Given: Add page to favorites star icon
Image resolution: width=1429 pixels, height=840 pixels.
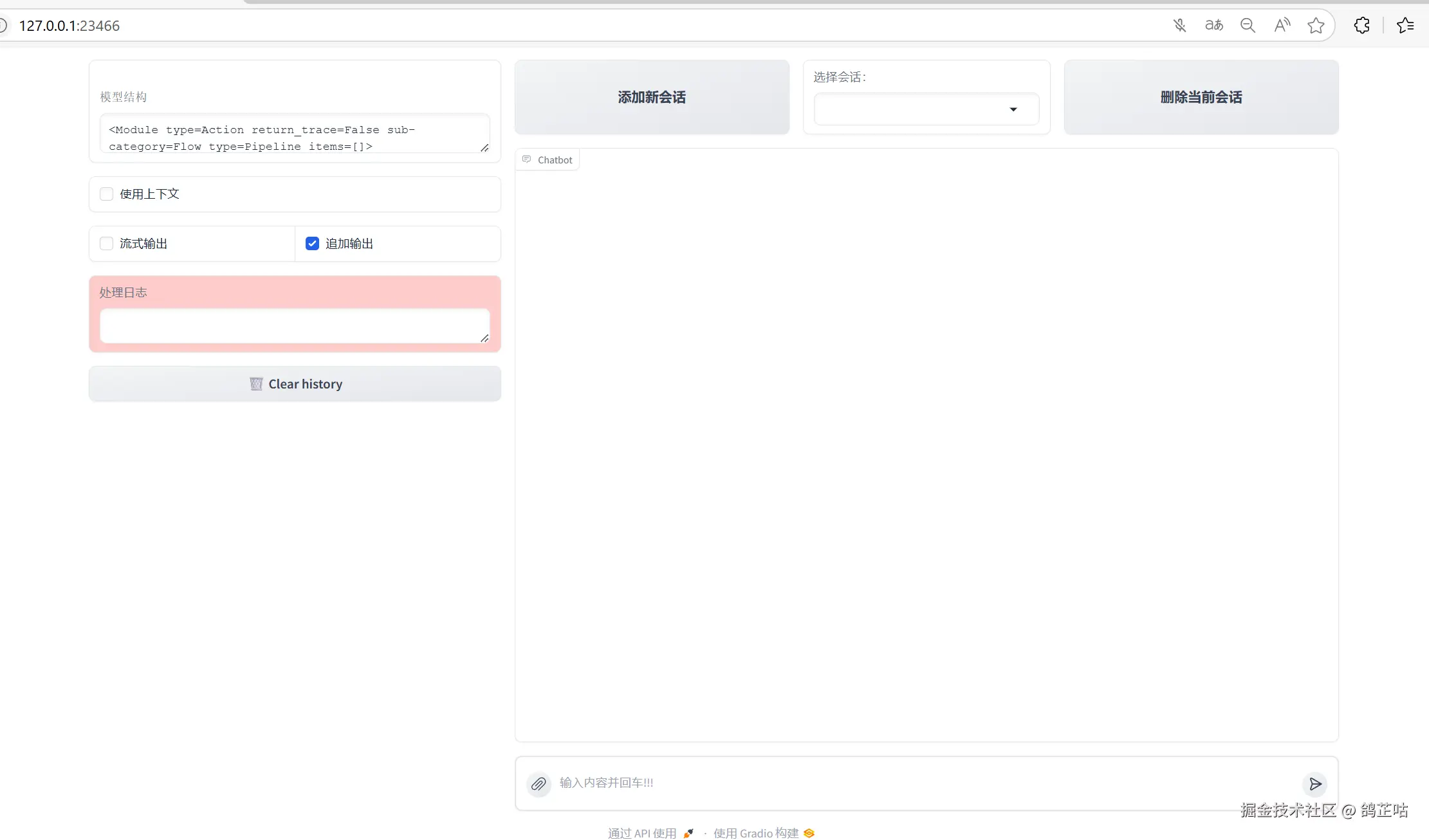Looking at the screenshot, I should coord(1316,26).
